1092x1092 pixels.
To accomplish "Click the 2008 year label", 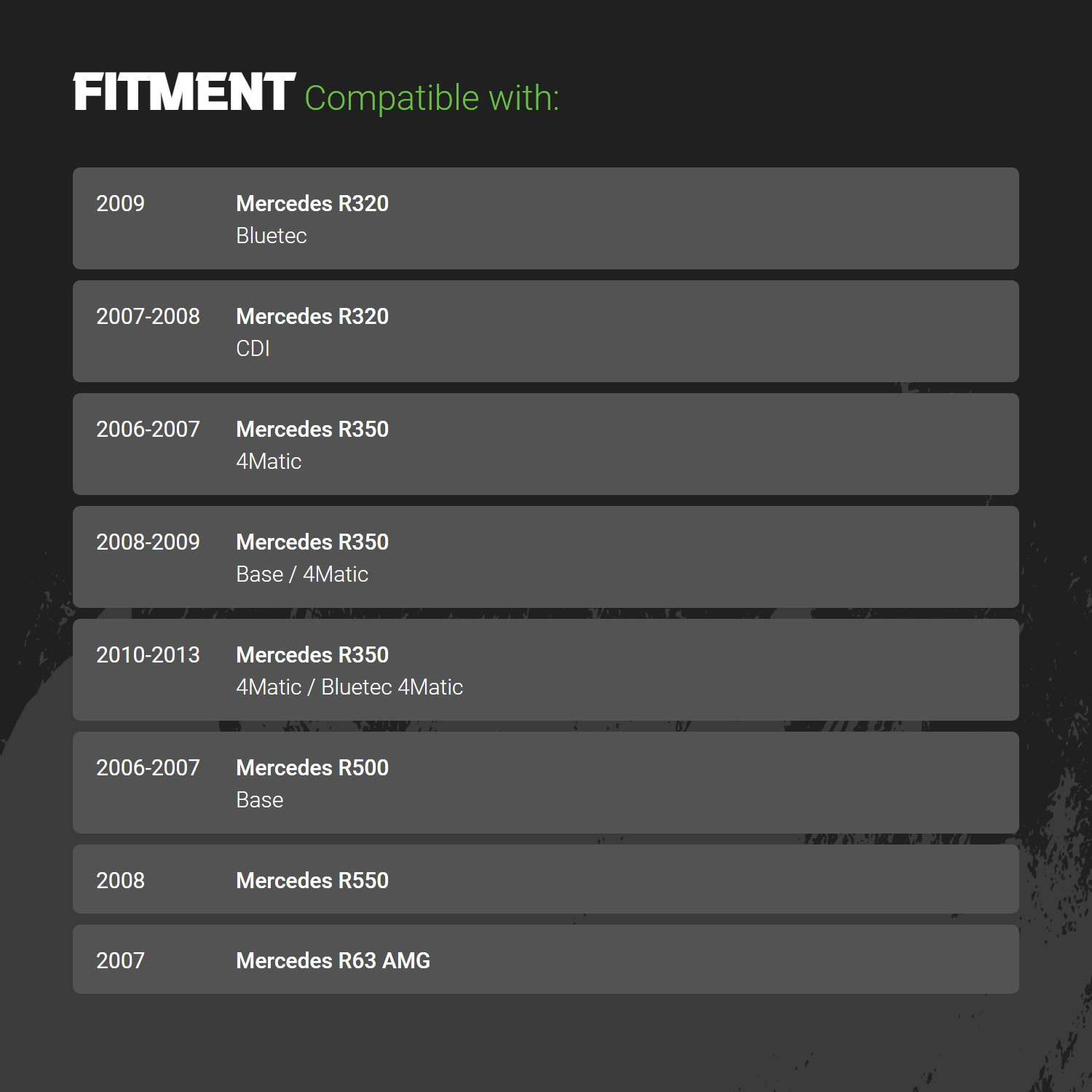I will (120, 881).
